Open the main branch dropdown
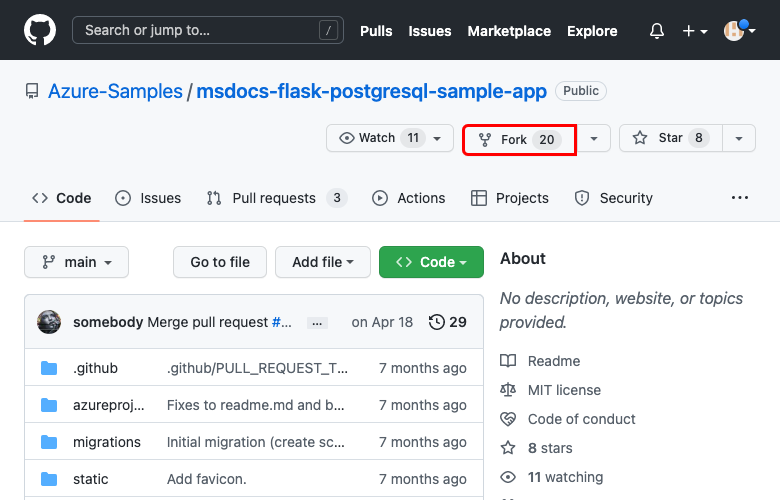780x500 pixels. tap(76, 262)
